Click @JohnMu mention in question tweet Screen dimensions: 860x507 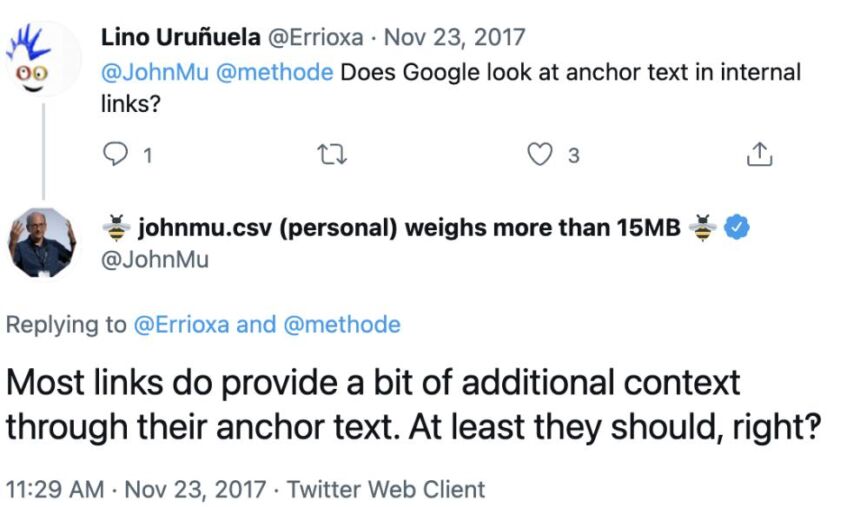pyautogui.click(x=155, y=72)
